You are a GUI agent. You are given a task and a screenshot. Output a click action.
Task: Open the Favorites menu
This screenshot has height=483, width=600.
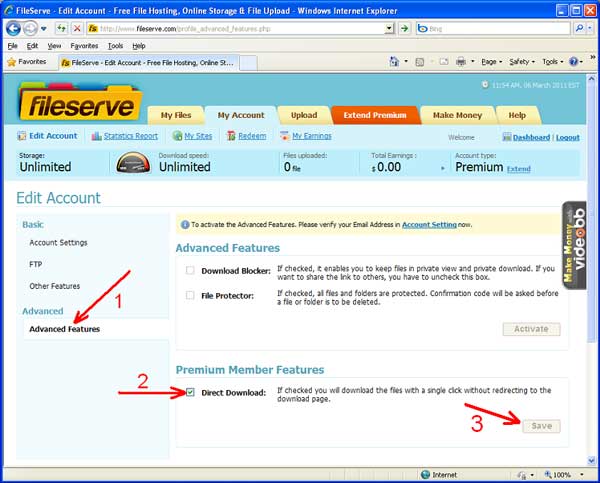coord(84,46)
